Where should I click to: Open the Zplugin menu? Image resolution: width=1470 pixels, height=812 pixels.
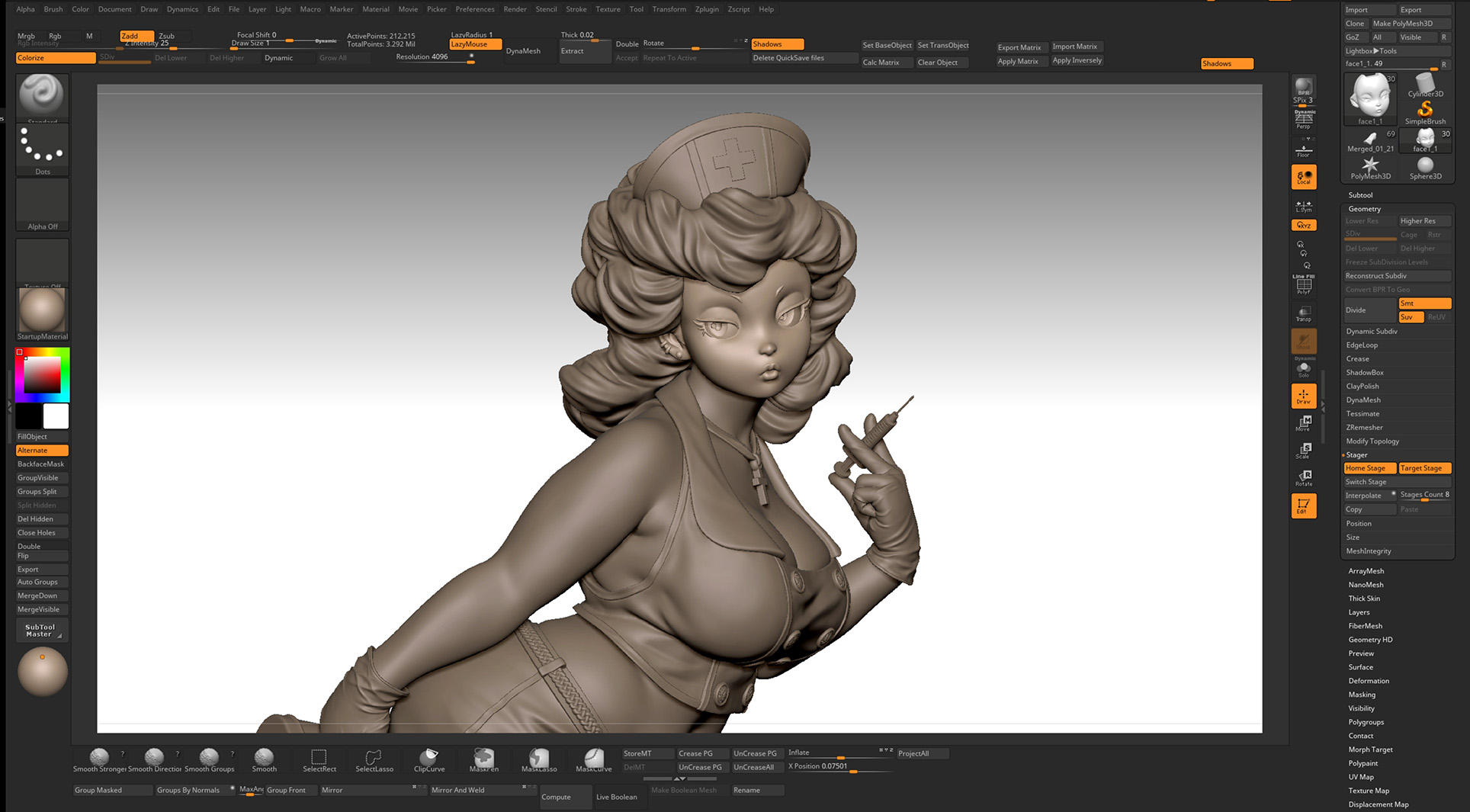[706, 9]
